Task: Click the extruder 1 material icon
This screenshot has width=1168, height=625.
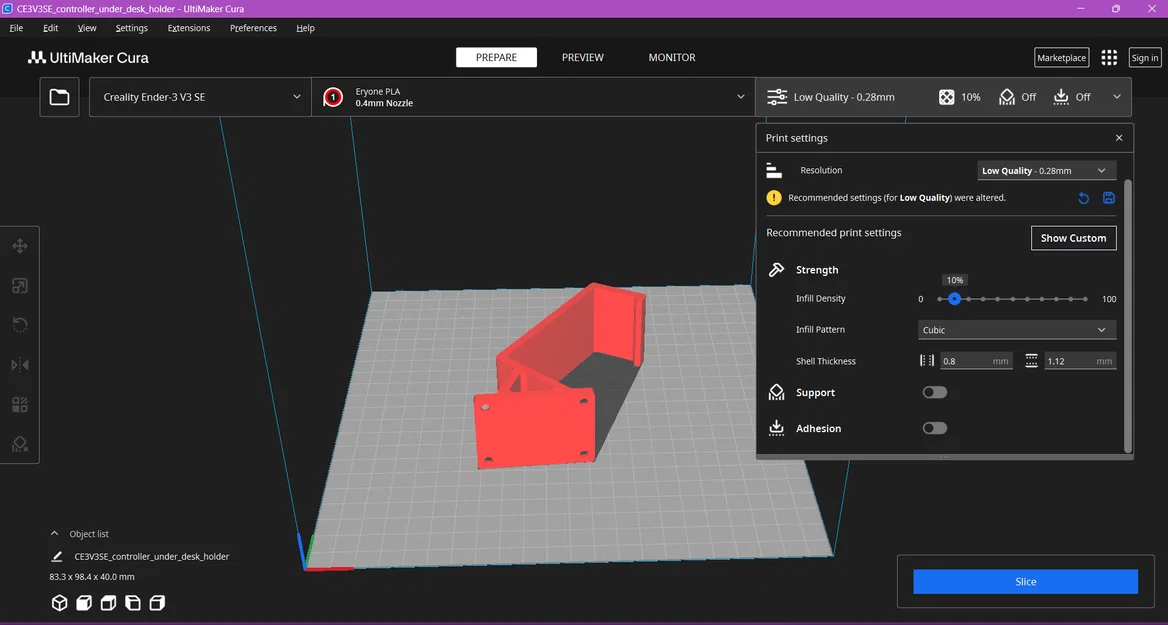Action: coord(333,97)
